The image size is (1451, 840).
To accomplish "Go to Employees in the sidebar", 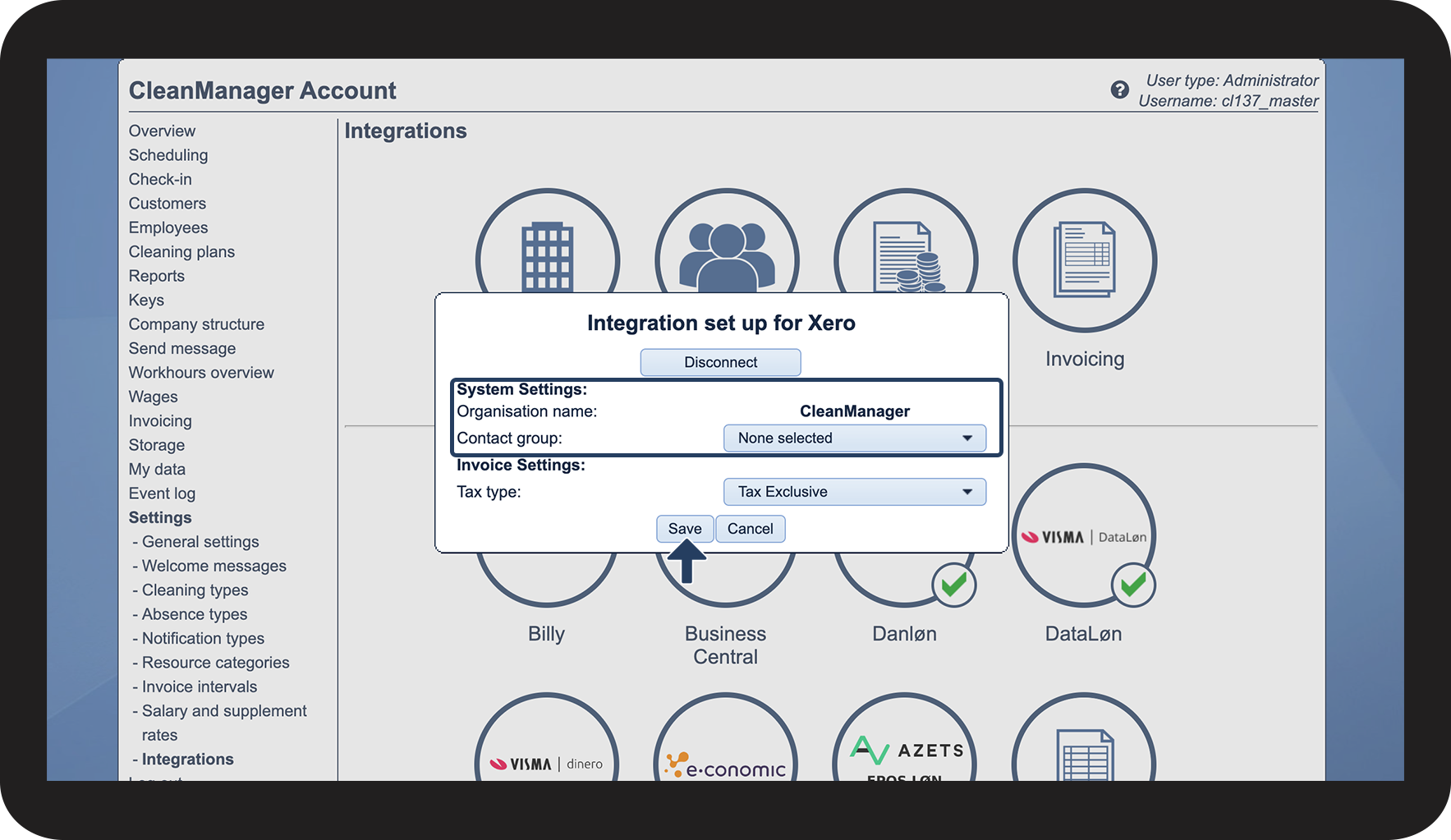I will pyautogui.click(x=168, y=227).
